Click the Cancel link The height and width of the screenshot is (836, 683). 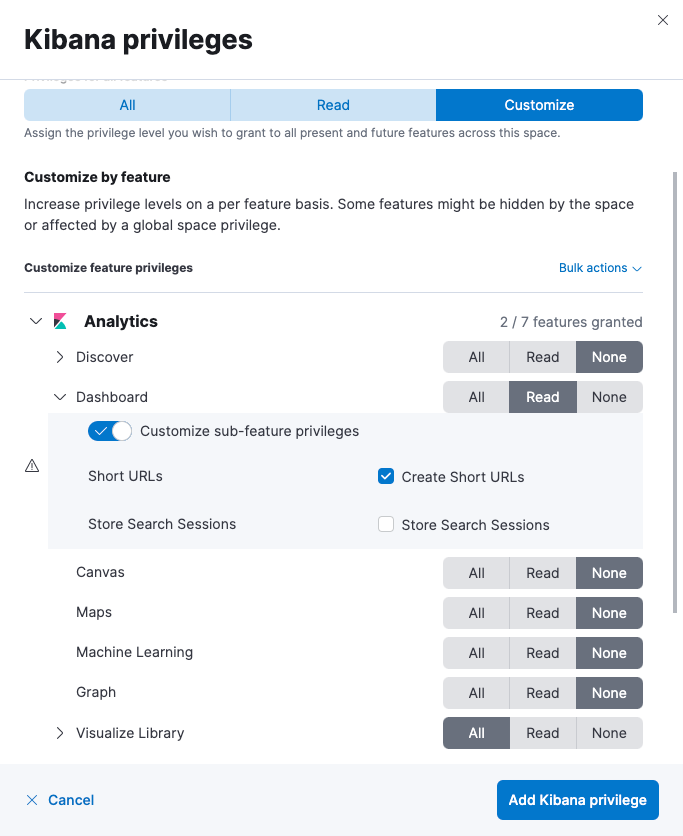point(71,800)
